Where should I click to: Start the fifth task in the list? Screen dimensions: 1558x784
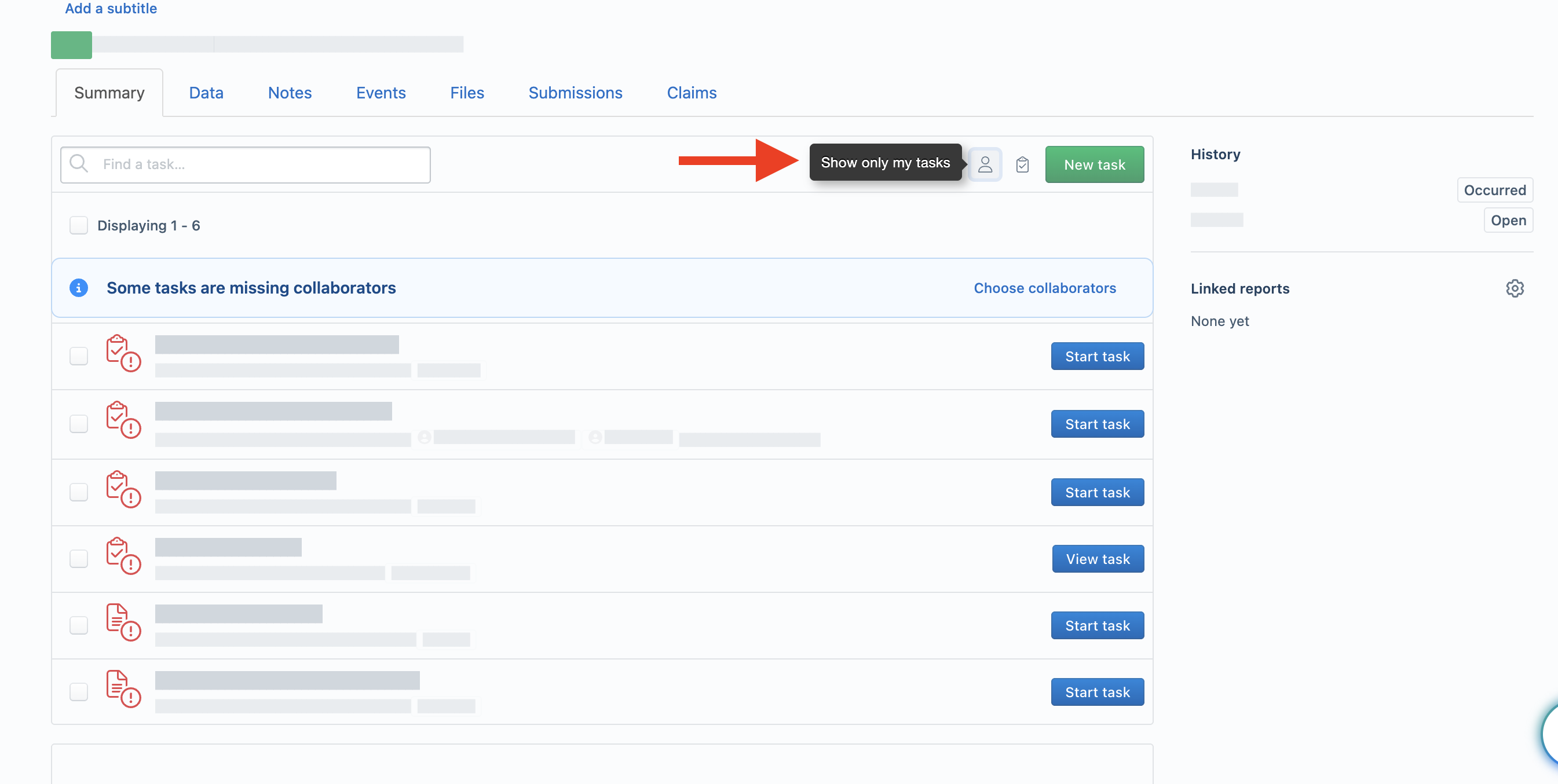pos(1097,625)
